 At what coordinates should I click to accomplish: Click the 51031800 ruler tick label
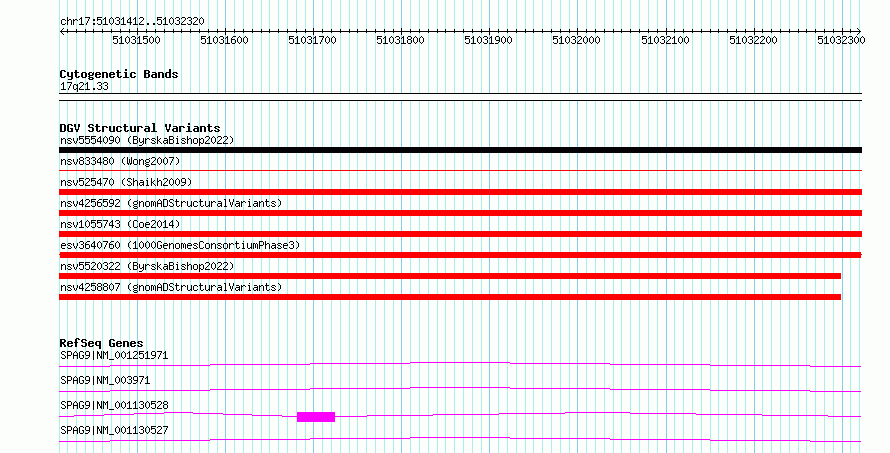click(400, 40)
